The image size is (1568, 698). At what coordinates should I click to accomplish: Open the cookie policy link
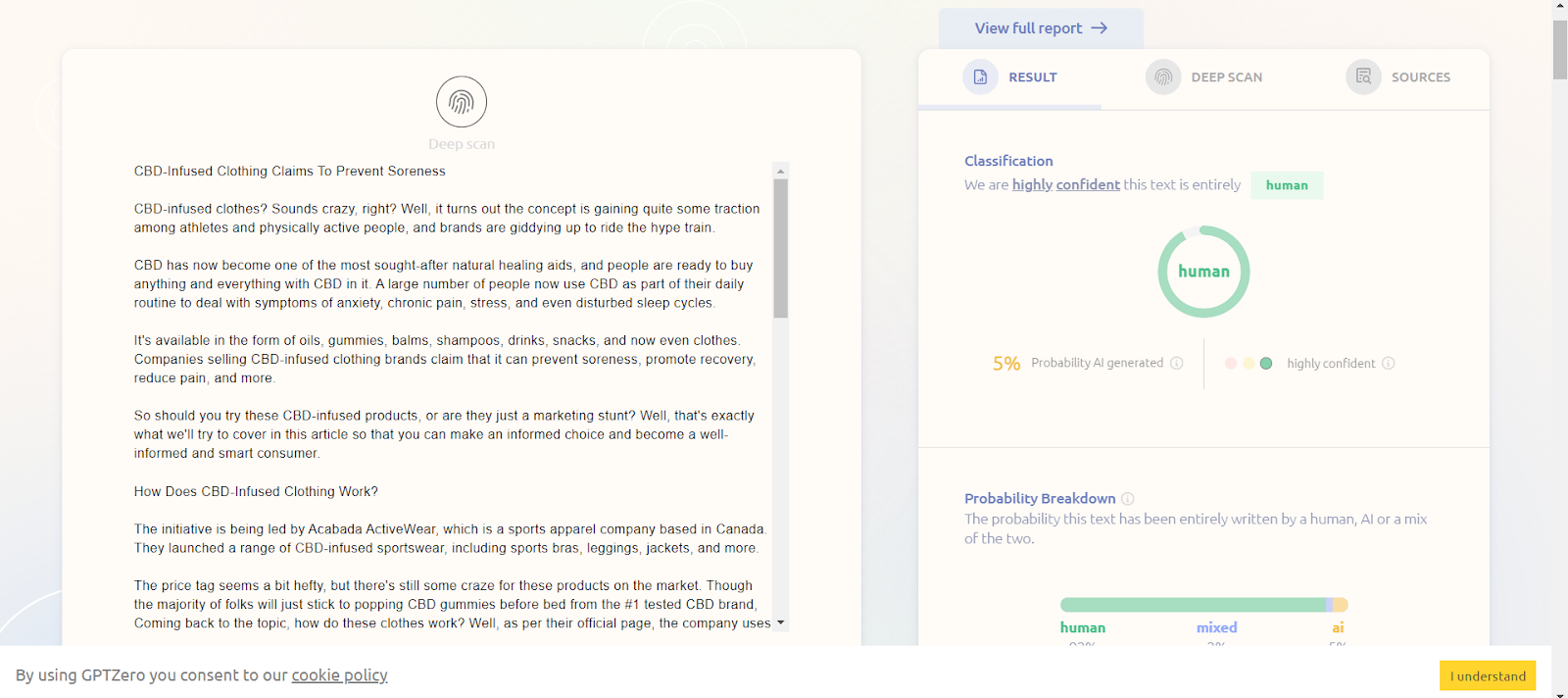tap(339, 674)
